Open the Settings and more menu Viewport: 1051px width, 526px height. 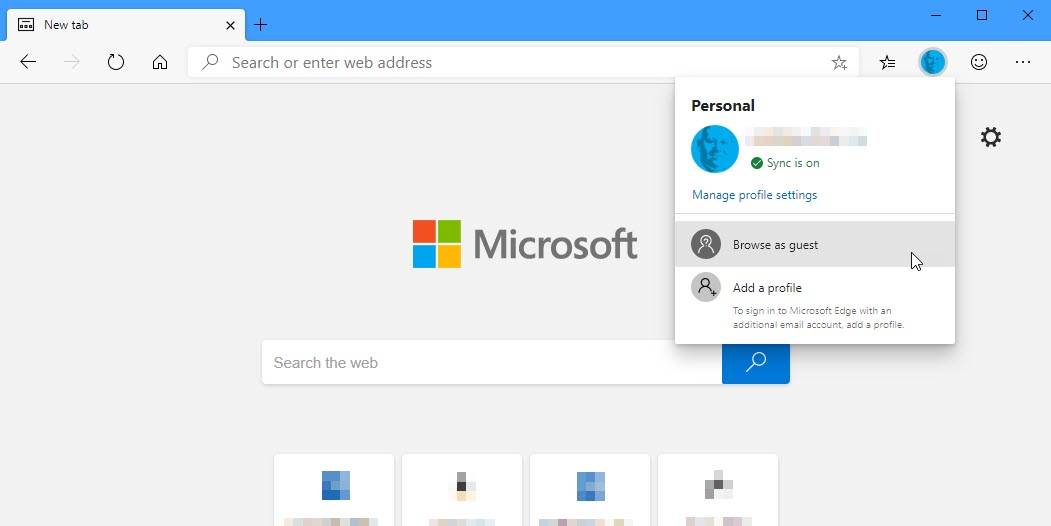(1023, 62)
